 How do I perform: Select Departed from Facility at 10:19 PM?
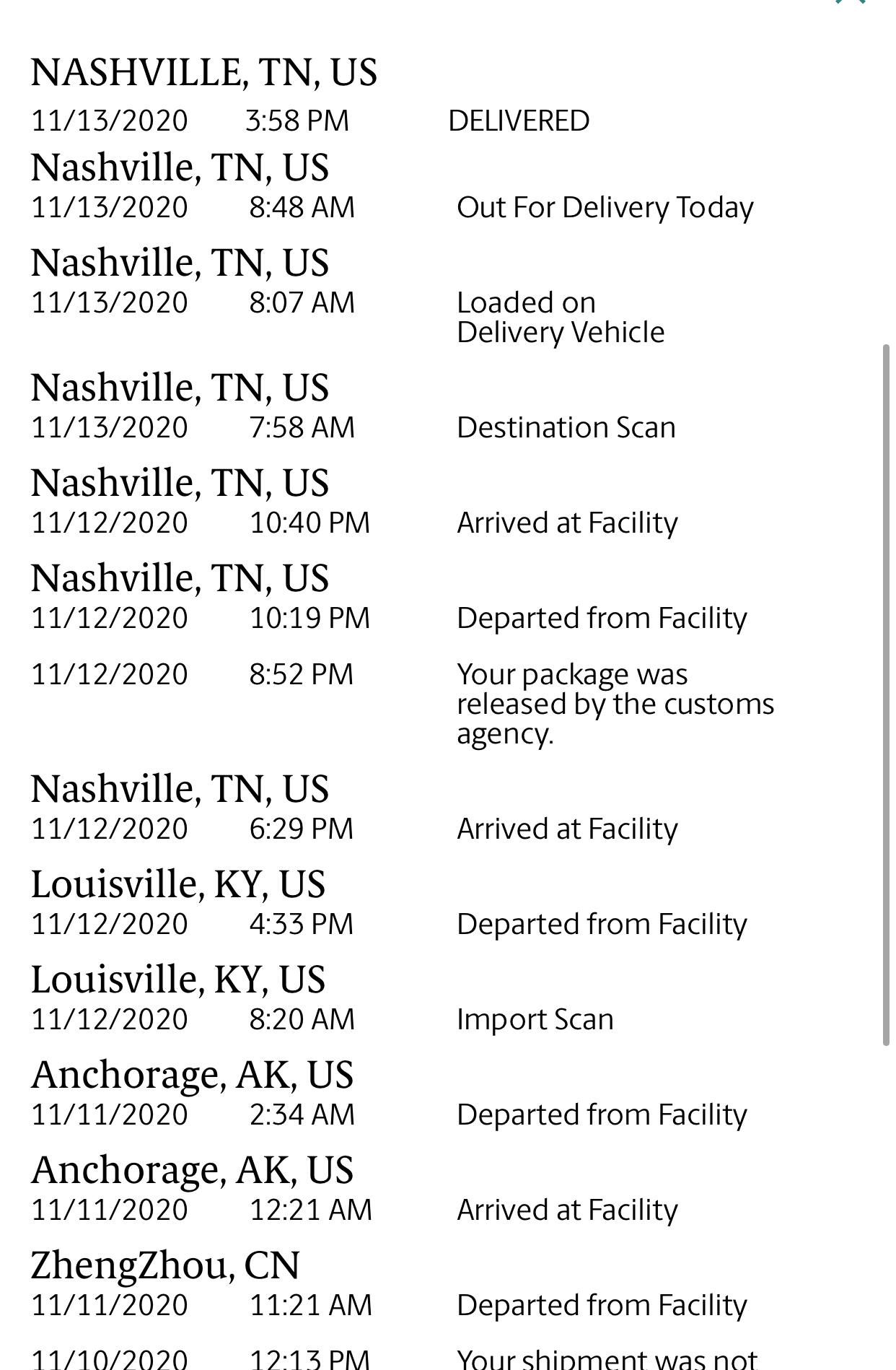click(602, 619)
